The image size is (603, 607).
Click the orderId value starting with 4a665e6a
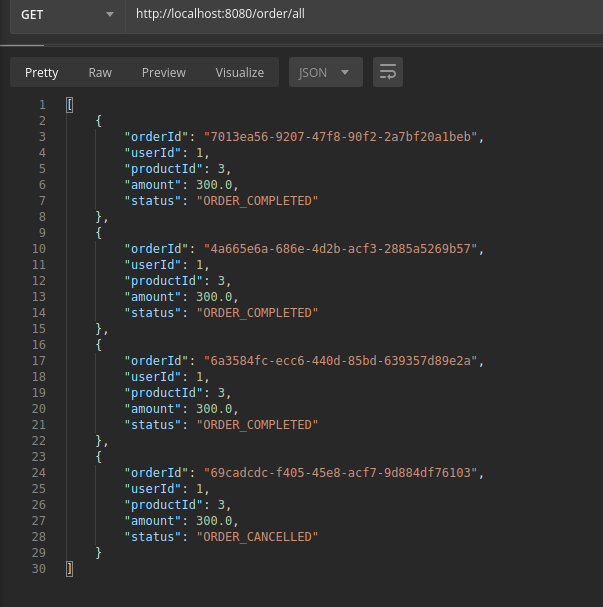click(343, 249)
